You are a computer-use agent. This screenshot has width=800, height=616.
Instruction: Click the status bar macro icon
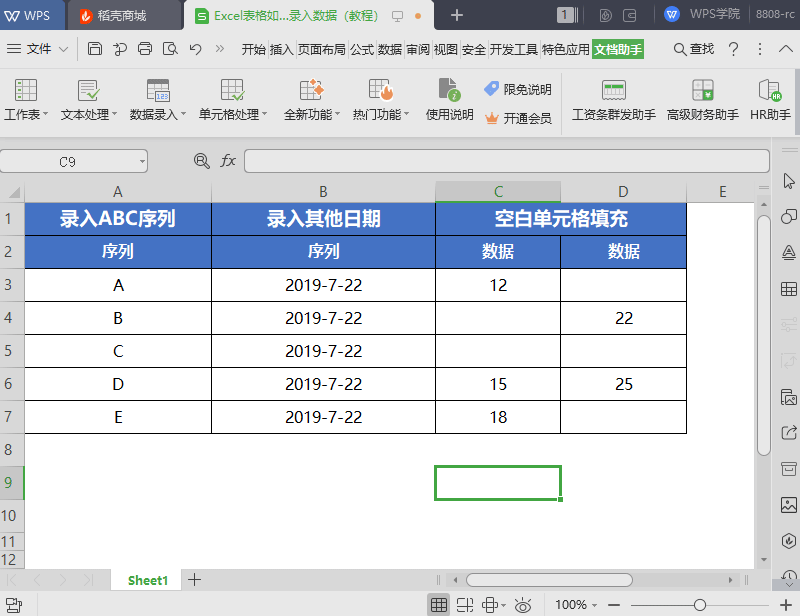coord(14,605)
